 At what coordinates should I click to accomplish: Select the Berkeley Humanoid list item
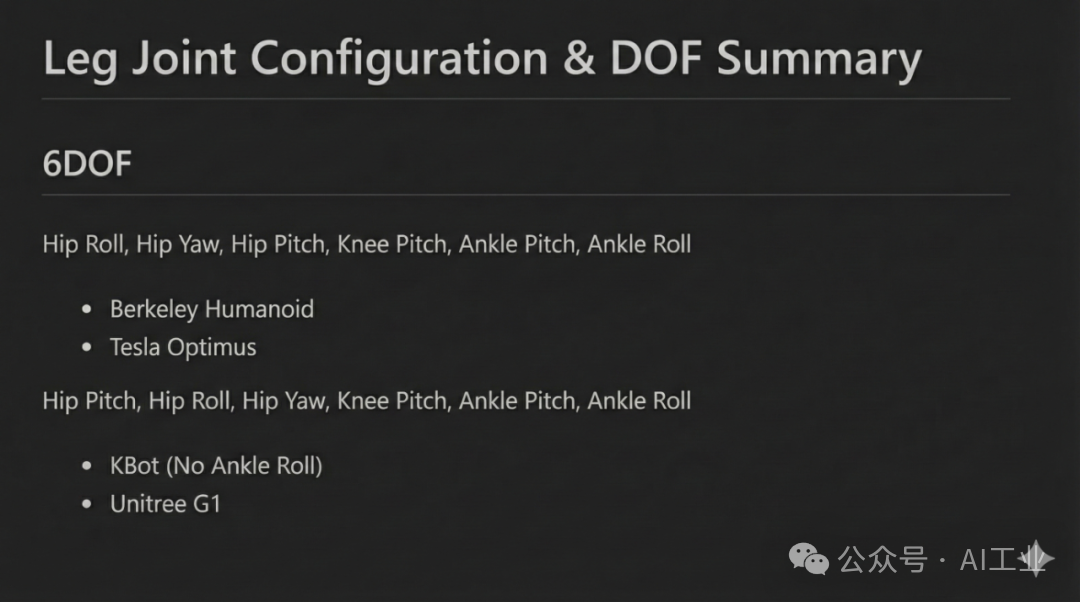click(212, 310)
